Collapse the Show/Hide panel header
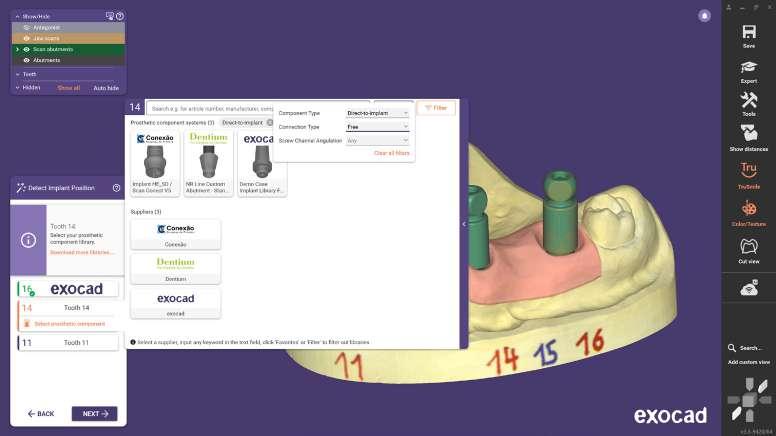The height and width of the screenshot is (436, 776). 18,16
